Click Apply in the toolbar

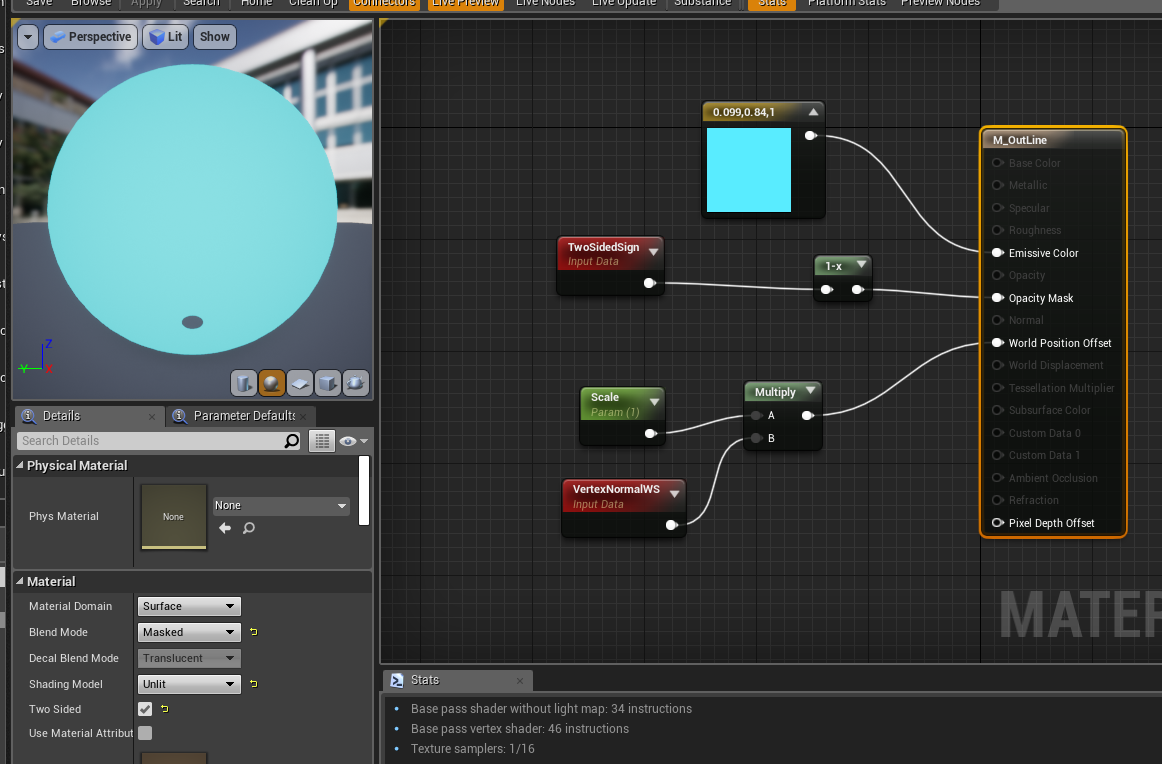[146, 4]
